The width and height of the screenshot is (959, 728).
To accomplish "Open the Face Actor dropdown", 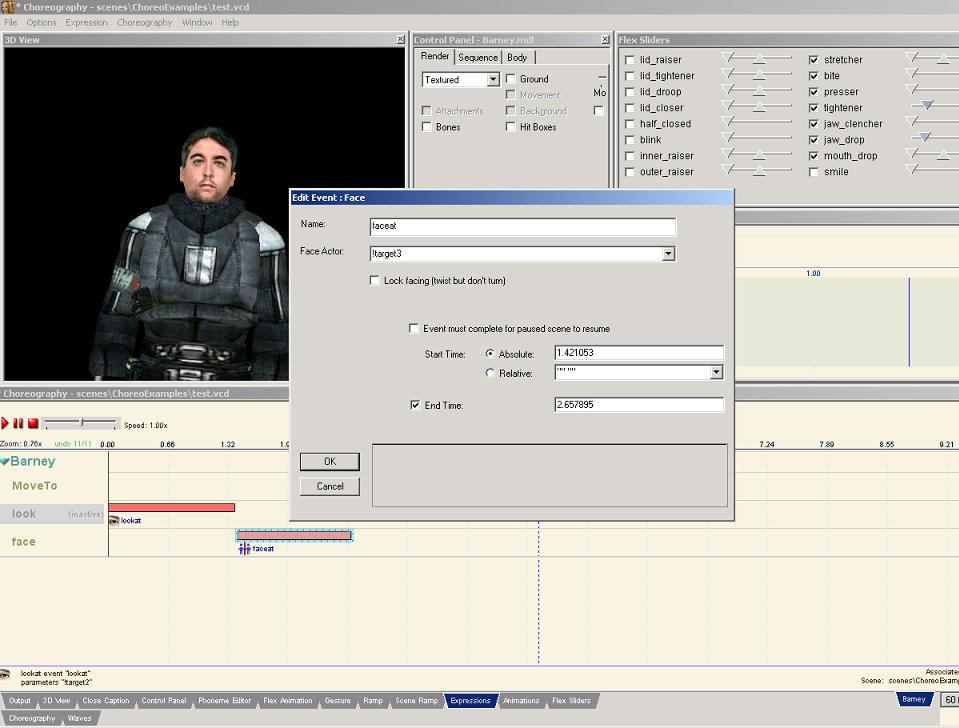I will 668,253.
